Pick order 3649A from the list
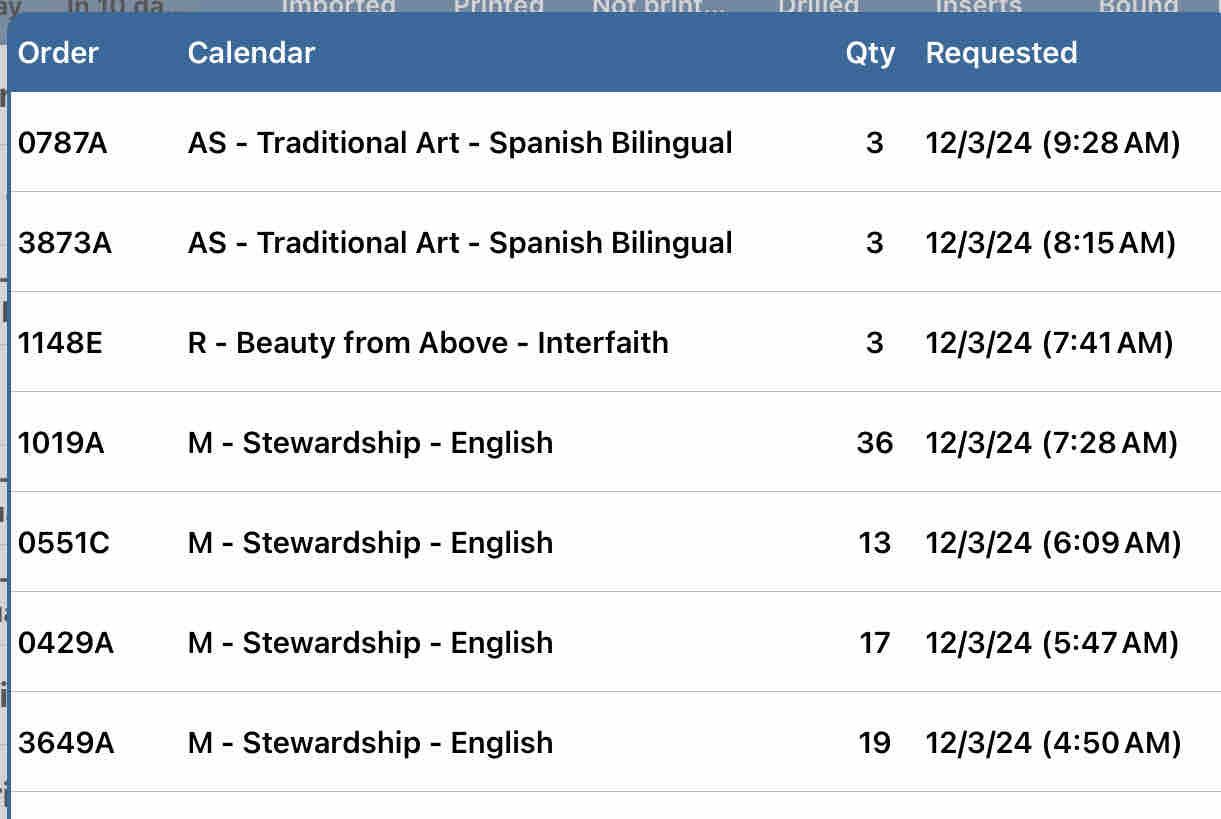The image size is (1221, 819). tap(66, 743)
